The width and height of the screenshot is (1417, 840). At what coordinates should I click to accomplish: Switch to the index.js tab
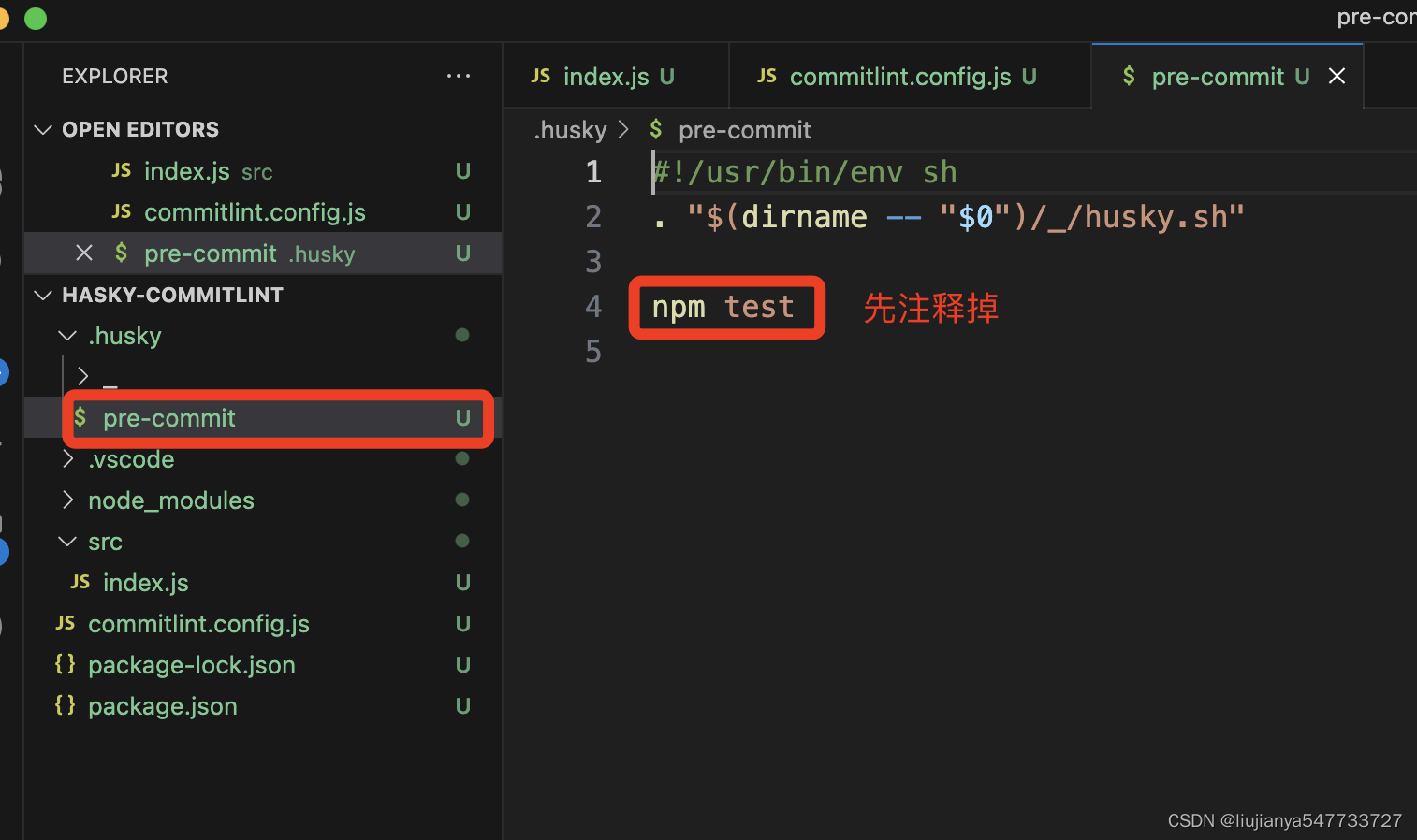606,76
